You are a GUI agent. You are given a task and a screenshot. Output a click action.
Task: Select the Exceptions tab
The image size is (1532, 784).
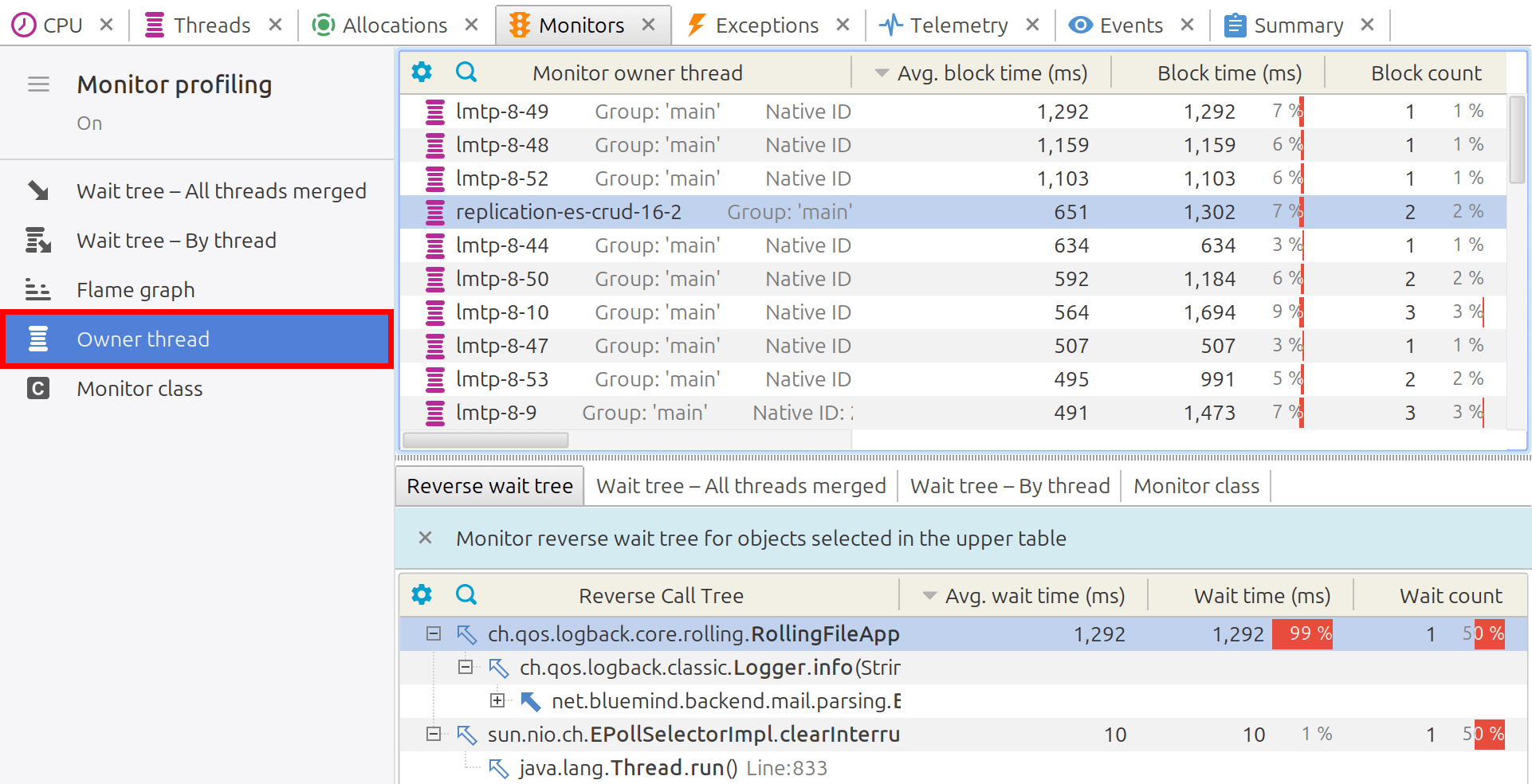coord(752,25)
